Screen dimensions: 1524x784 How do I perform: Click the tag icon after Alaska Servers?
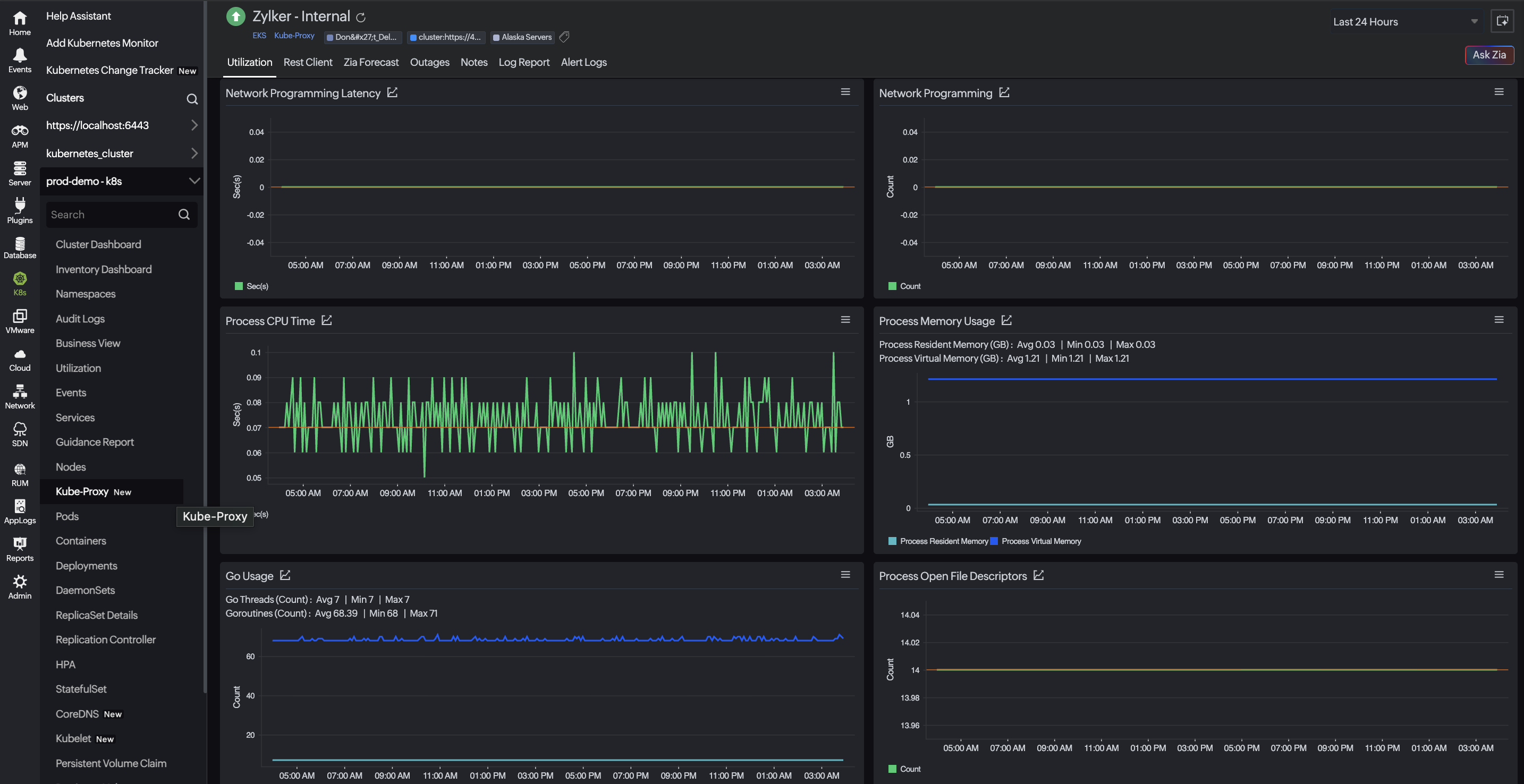tap(564, 37)
